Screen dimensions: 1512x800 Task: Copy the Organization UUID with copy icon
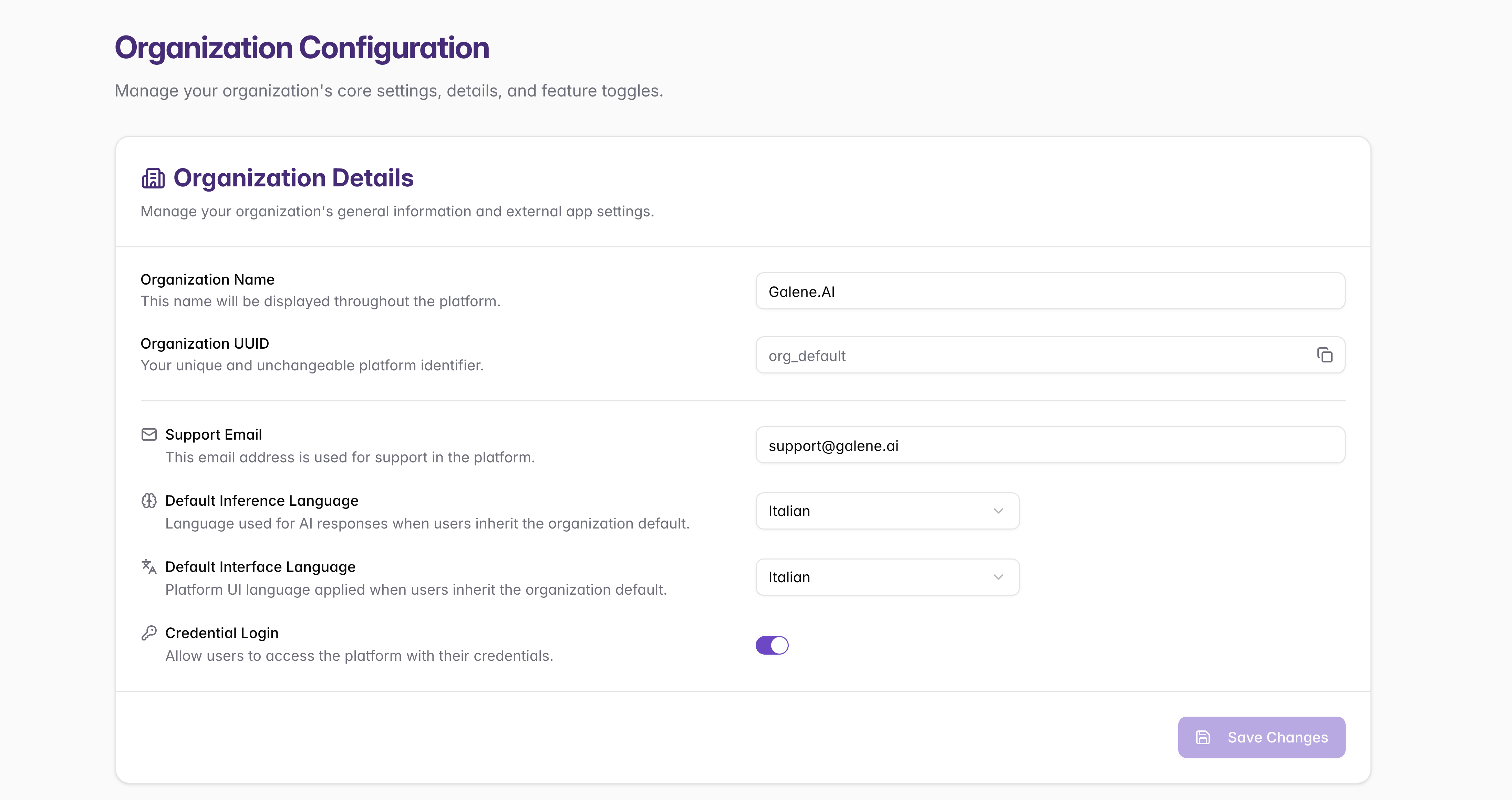coord(1324,355)
